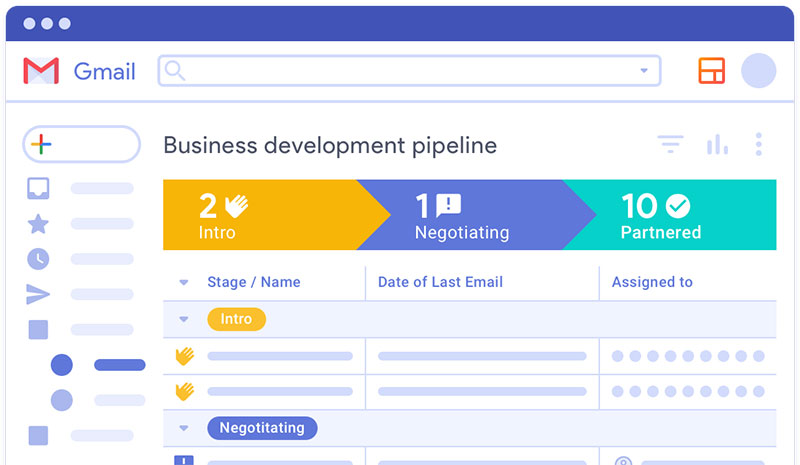Select the dark blue circle sidebar item
Screen dimensions: 800x465
pos(62,365)
